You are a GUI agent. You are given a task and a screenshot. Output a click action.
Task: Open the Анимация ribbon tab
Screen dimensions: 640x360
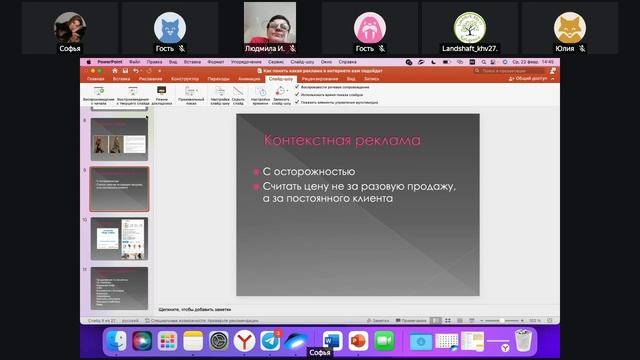click(249, 79)
